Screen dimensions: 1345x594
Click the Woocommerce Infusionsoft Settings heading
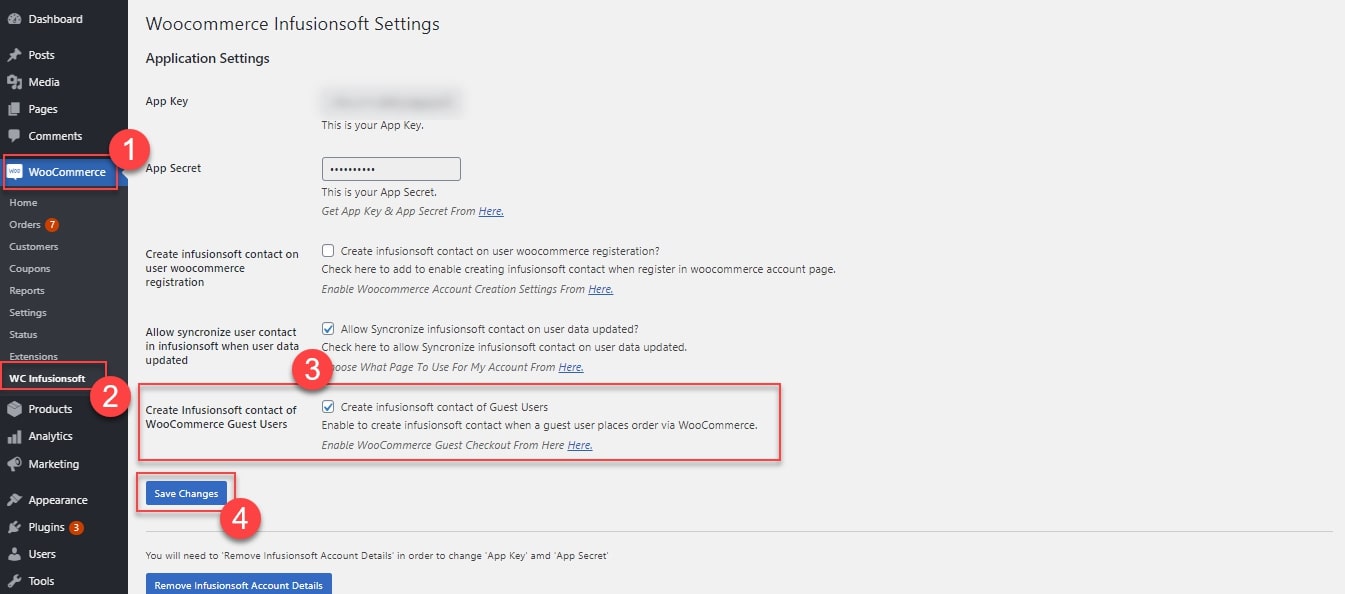click(x=292, y=23)
